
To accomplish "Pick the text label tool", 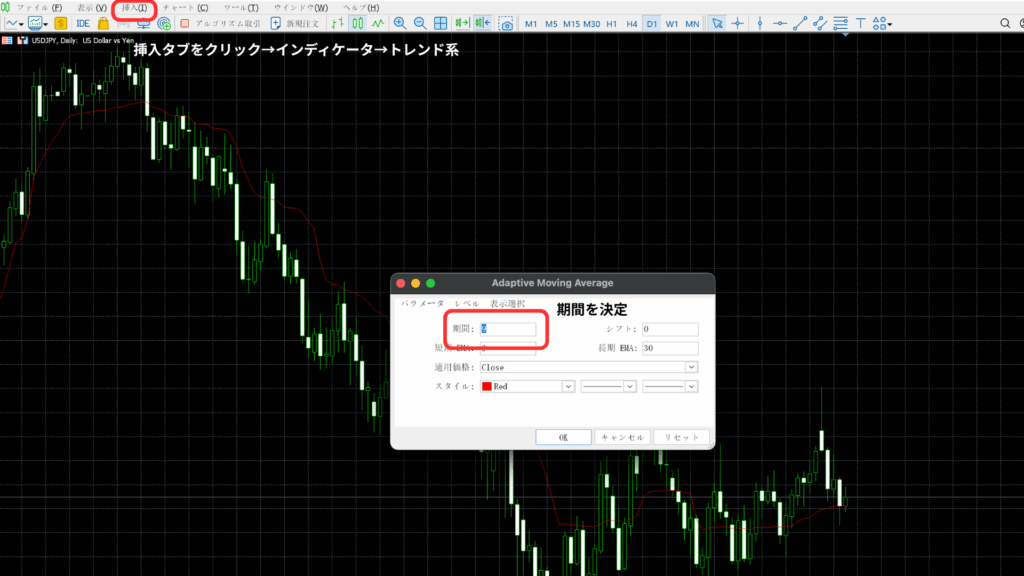I will pyautogui.click(x=860, y=23).
